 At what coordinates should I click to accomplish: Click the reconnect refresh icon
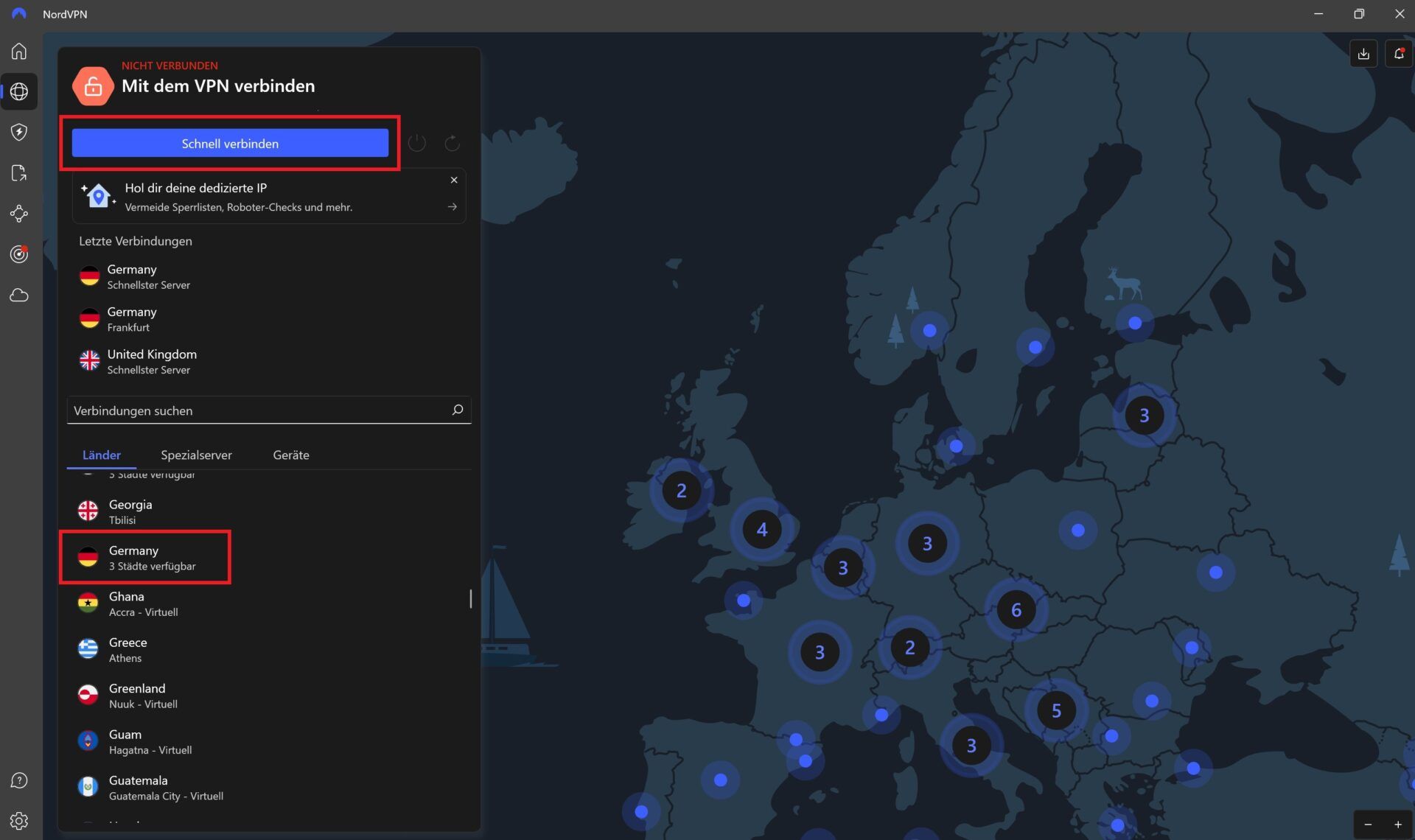pyautogui.click(x=453, y=143)
